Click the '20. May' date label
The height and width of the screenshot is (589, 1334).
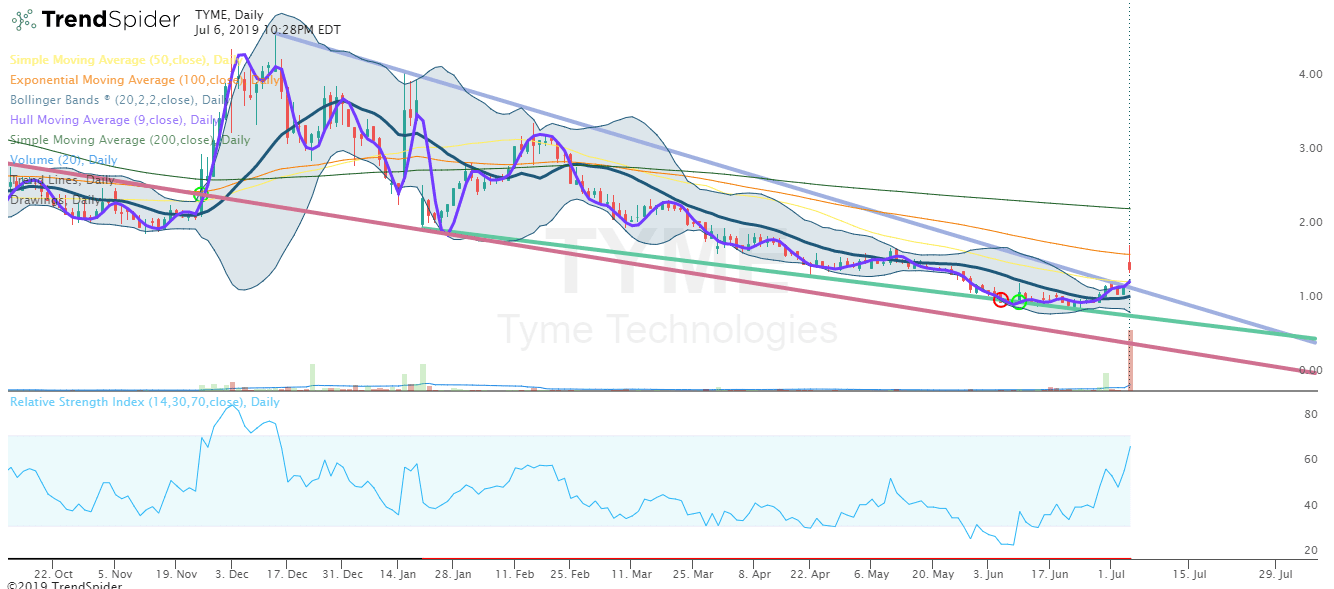[934, 575]
